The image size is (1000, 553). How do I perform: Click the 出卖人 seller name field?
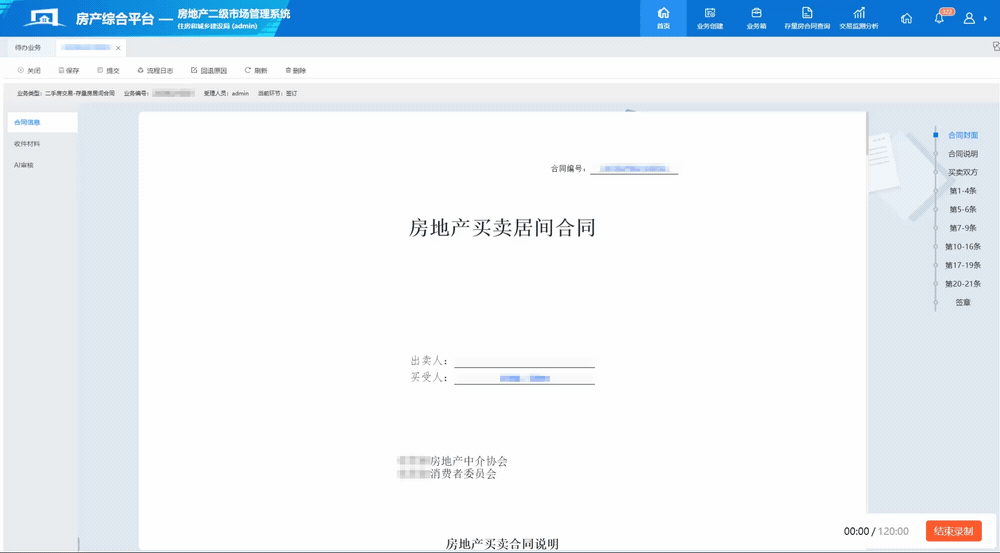(x=524, y=361)
